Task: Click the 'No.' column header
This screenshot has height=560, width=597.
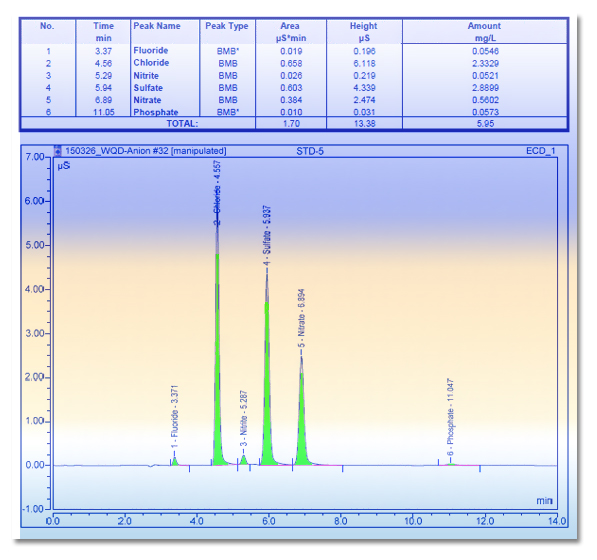Action: (x=47, y=26)
